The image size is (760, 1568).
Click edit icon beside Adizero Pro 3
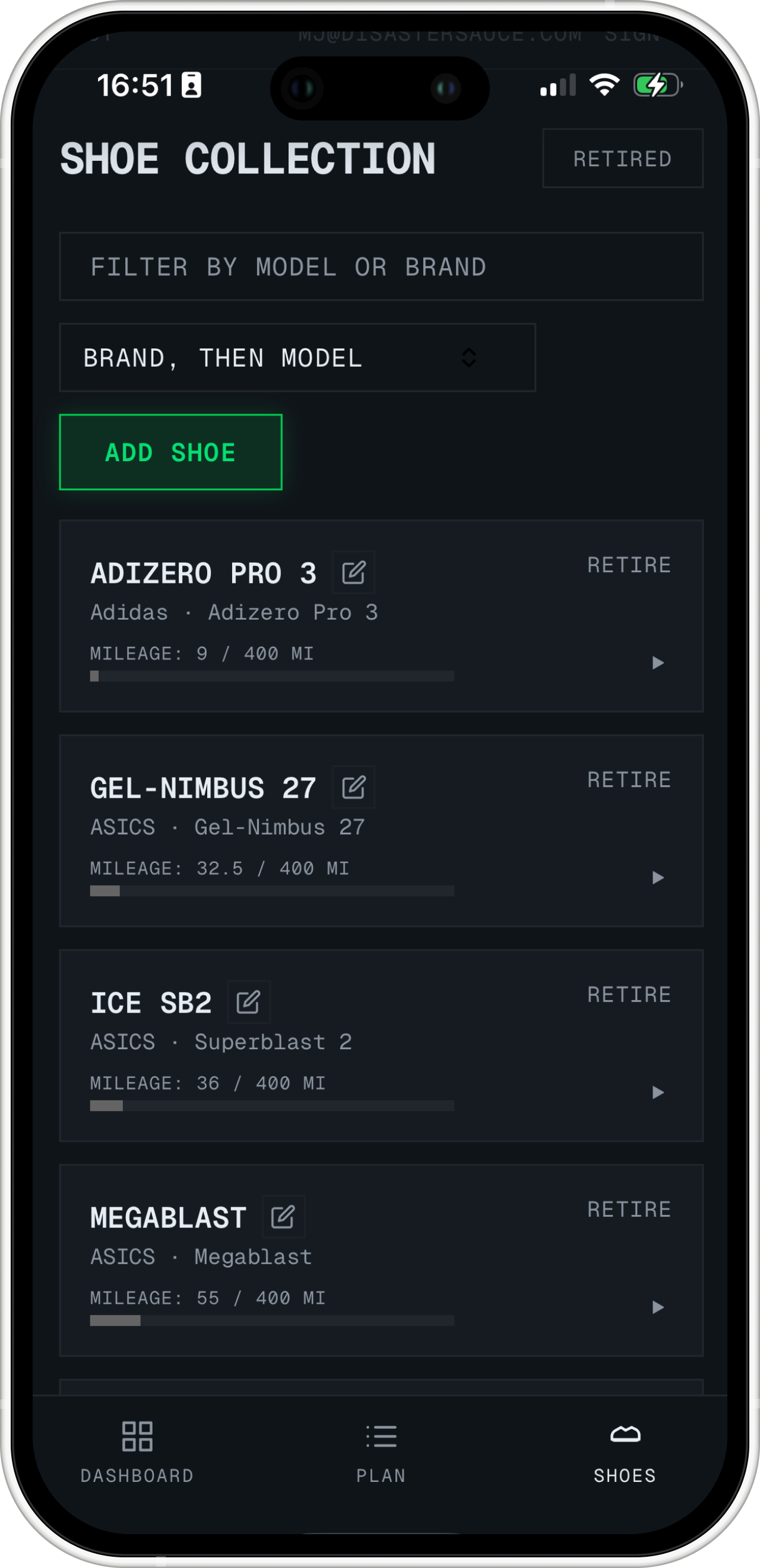(353, 573)
